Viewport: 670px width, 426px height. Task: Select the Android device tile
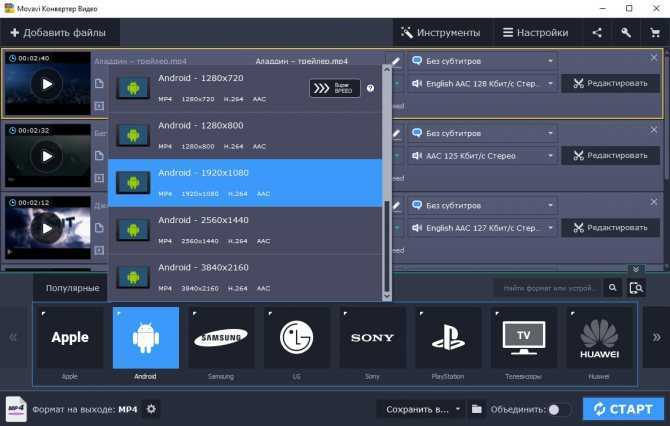click(x=146, y=337)
